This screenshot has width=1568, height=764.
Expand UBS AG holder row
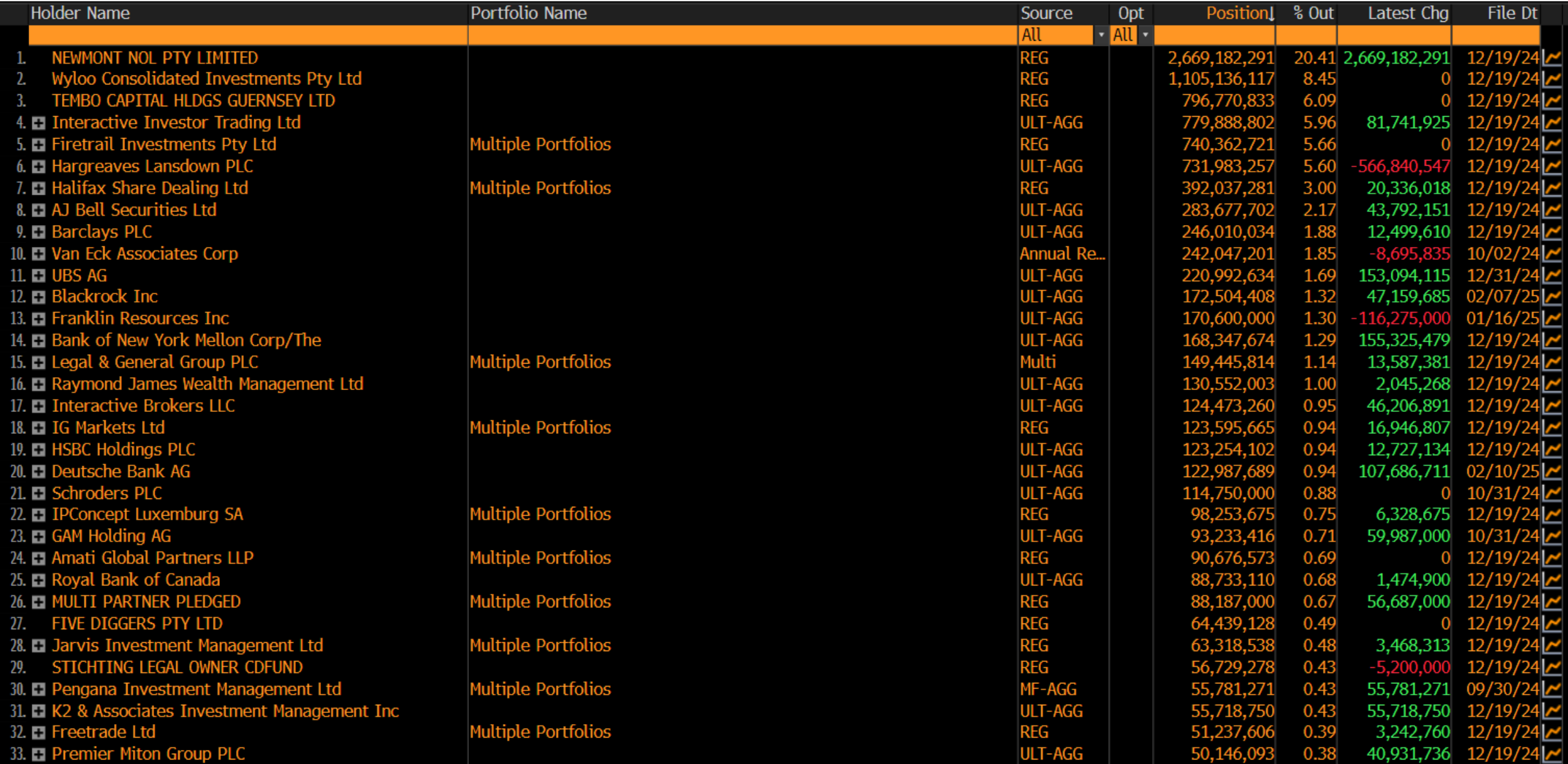coord(39,276)
